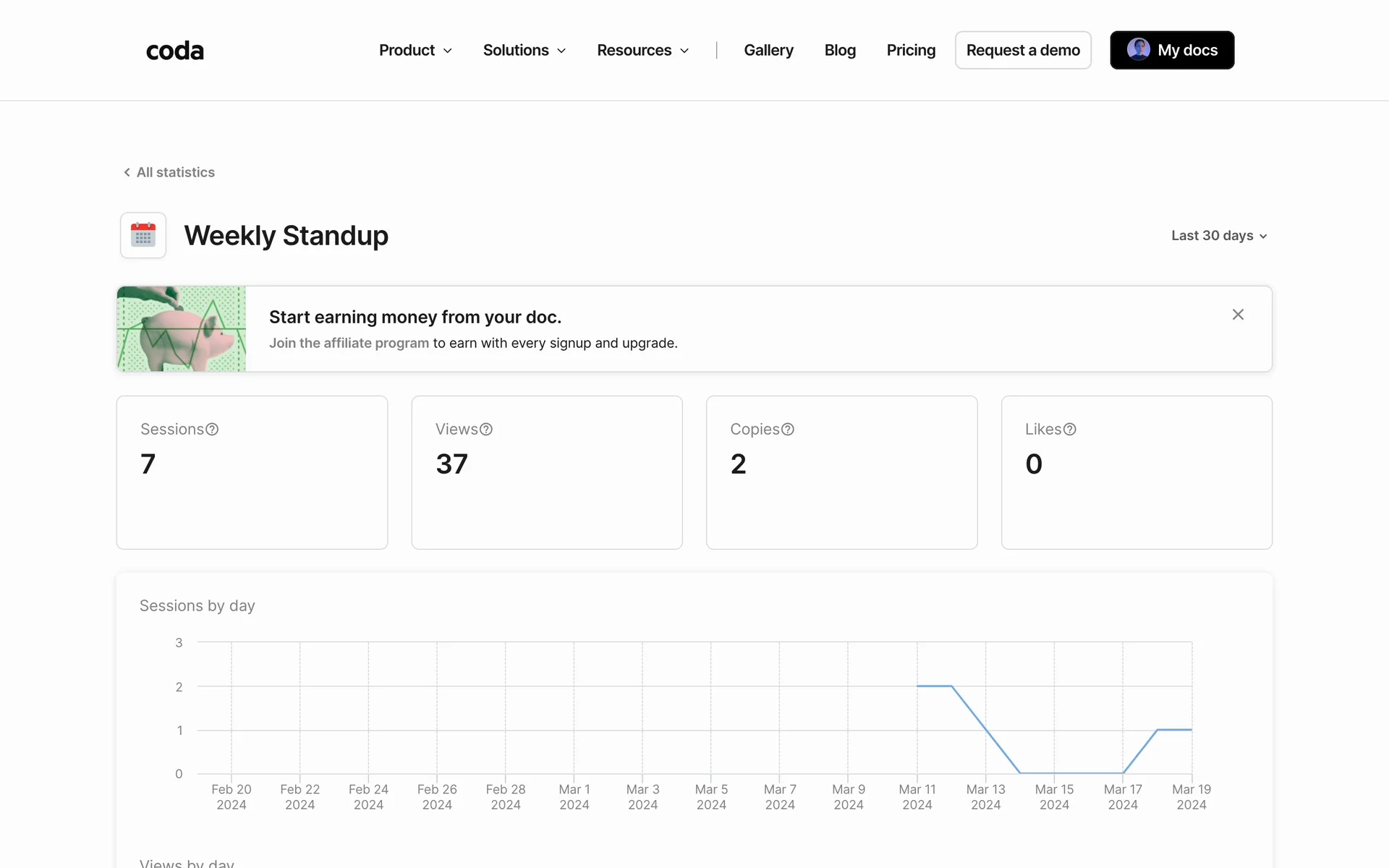
Task: Click the Weekly Standup calendar icon
Action: 143,235
